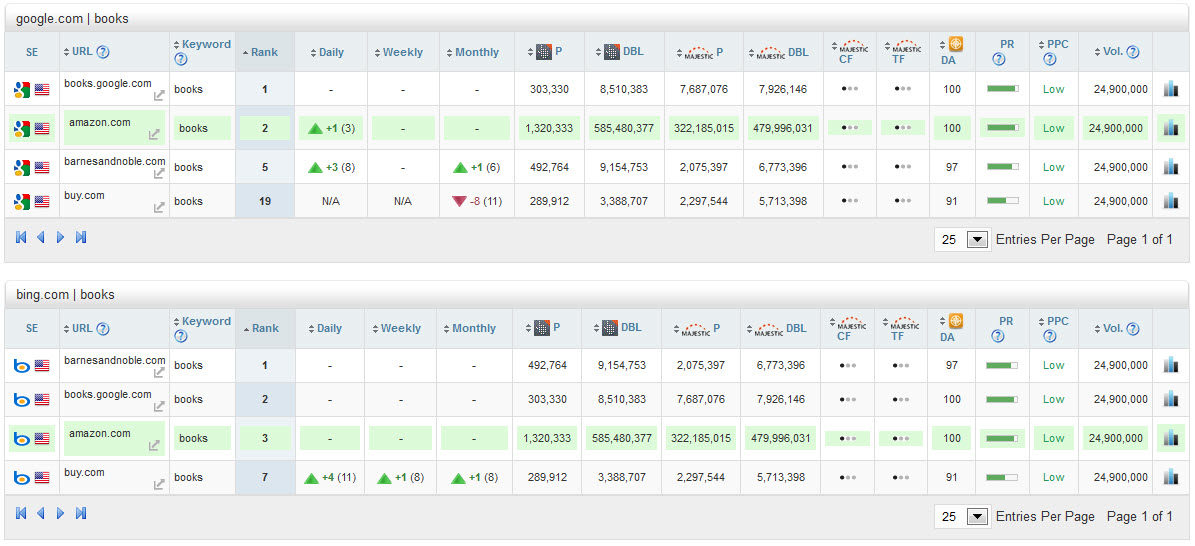Click external link icon beside amazon.com in Google table

pyautogui.click(x=154, y=135)
